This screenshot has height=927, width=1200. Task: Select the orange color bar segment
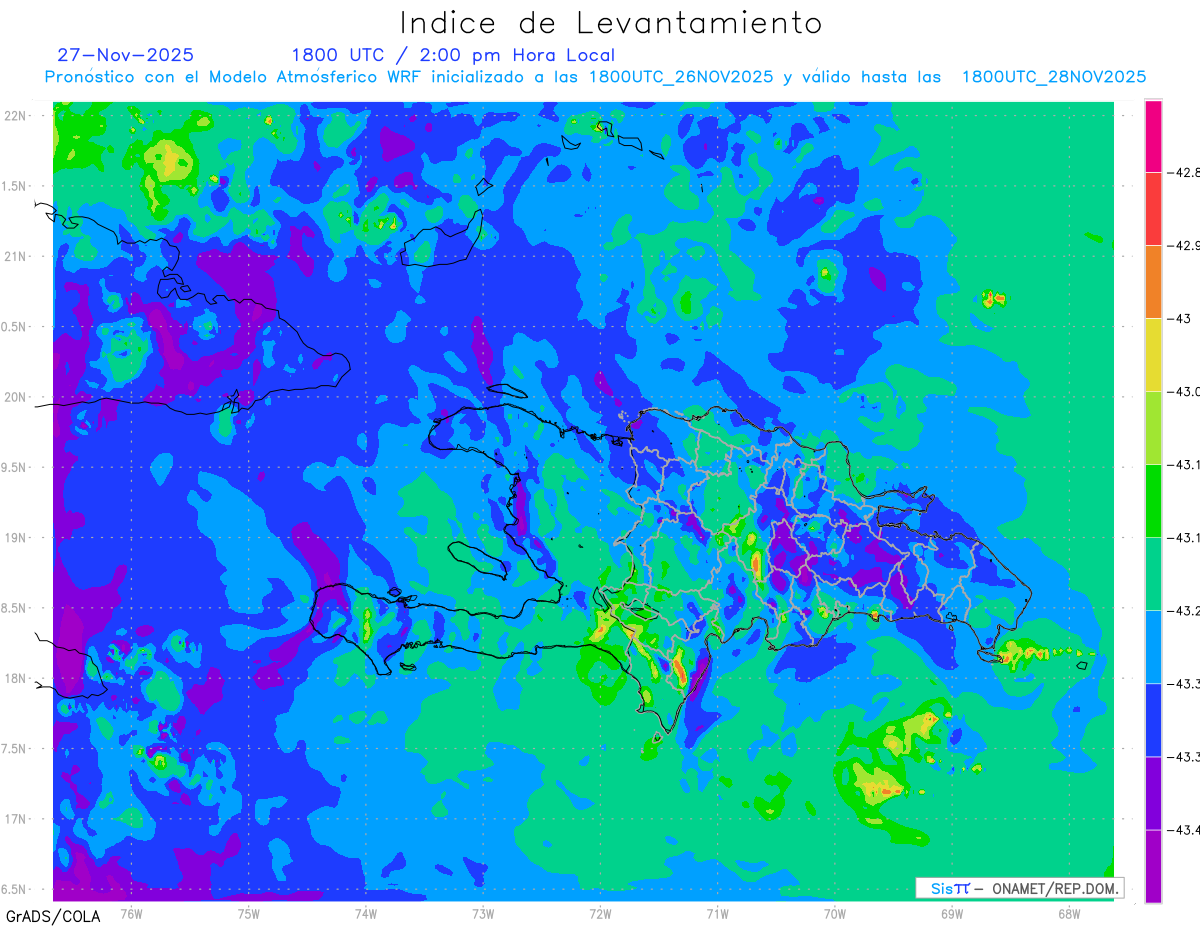pyautogui.click(x=1153, y=282)
